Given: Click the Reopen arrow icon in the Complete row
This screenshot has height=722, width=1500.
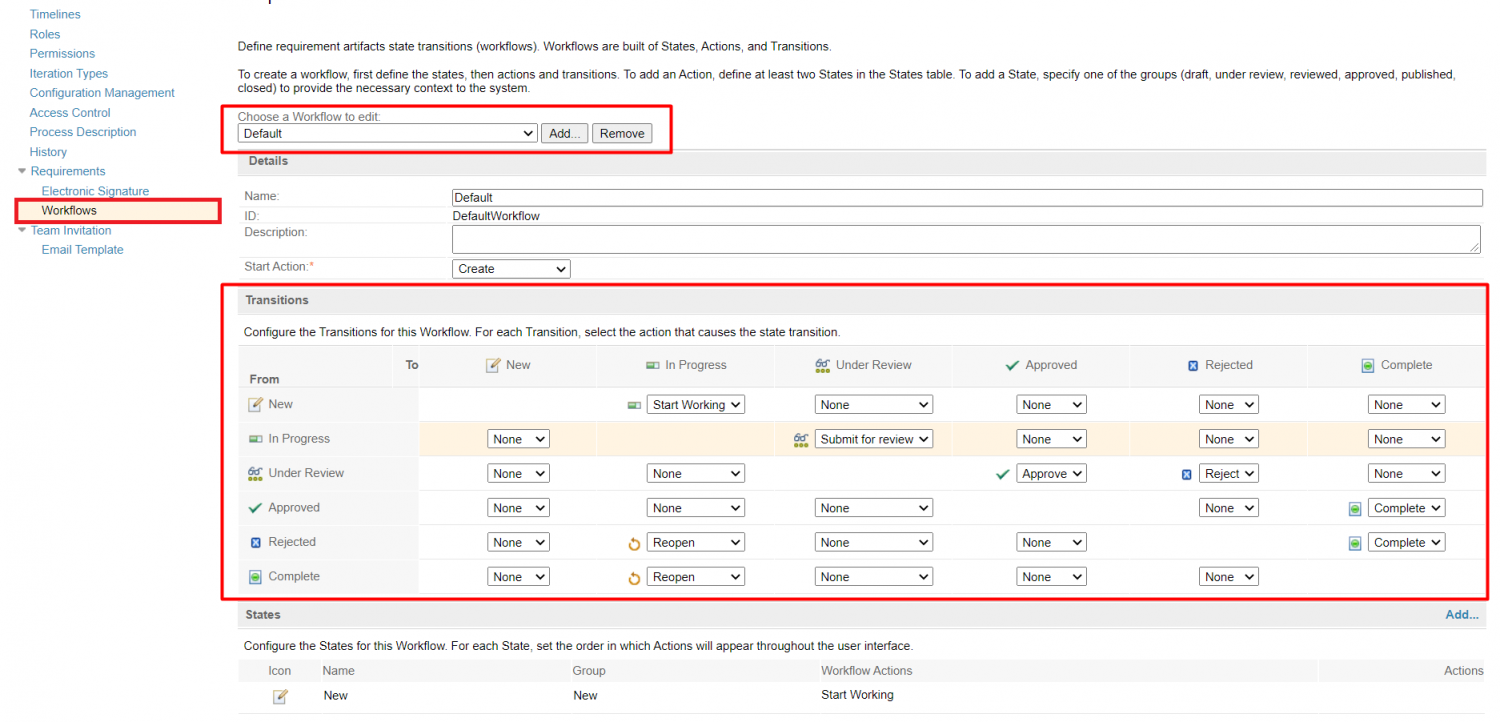Looking at the screenshot, I should (x=634, y=576).
